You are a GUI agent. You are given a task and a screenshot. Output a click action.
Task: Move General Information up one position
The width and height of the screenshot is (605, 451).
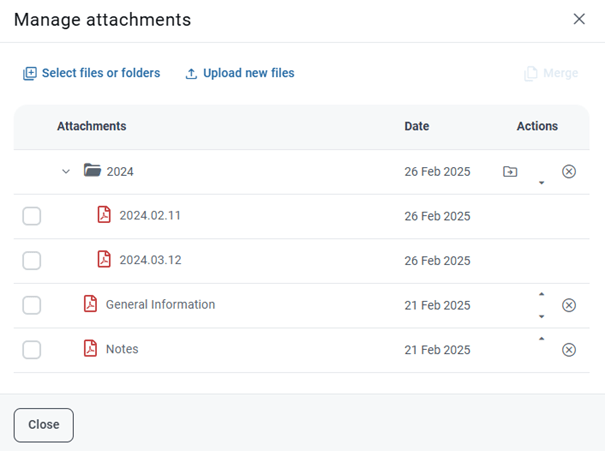pos(541,294)
